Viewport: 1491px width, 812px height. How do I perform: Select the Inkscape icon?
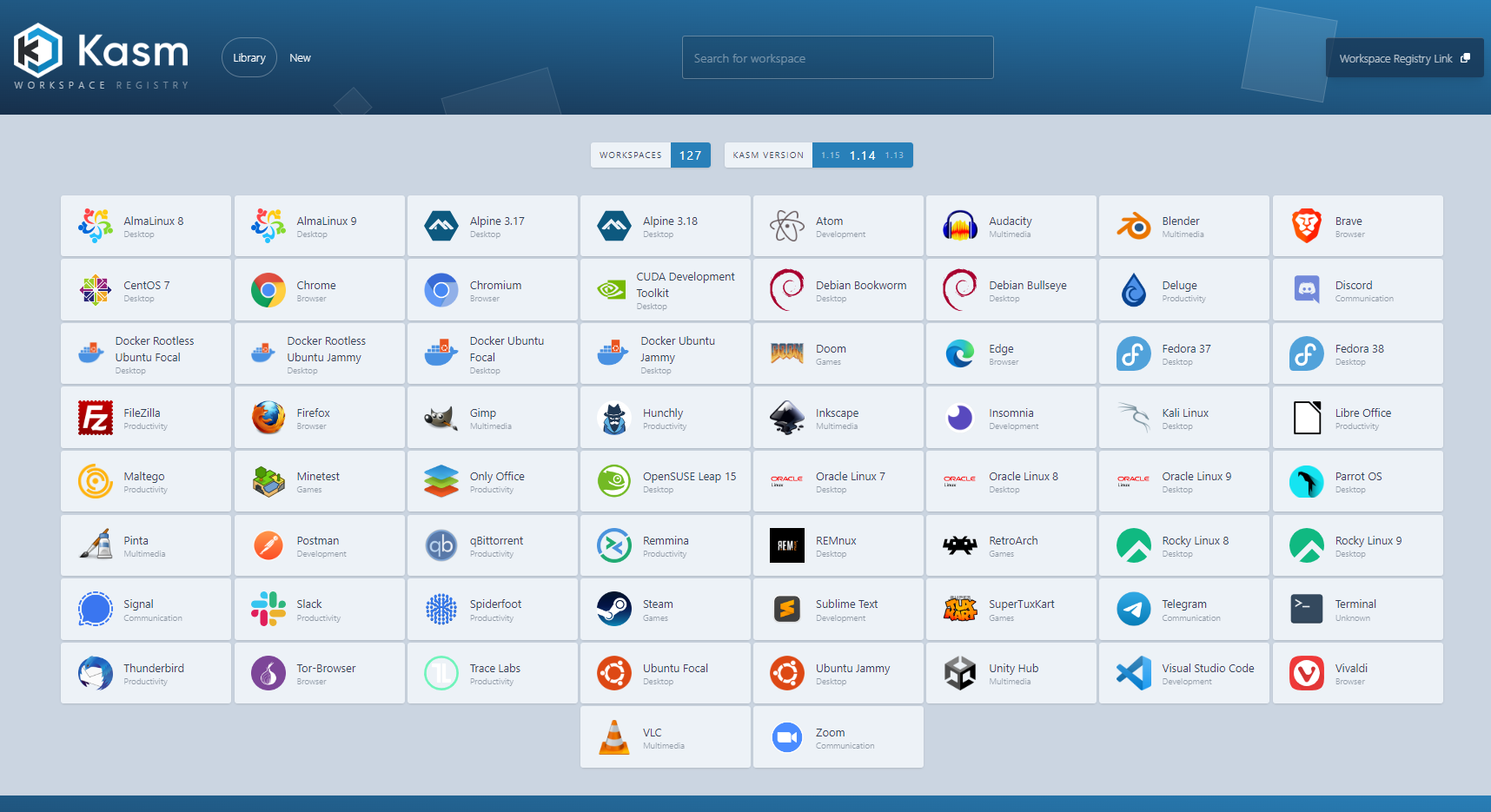(787, 418)
